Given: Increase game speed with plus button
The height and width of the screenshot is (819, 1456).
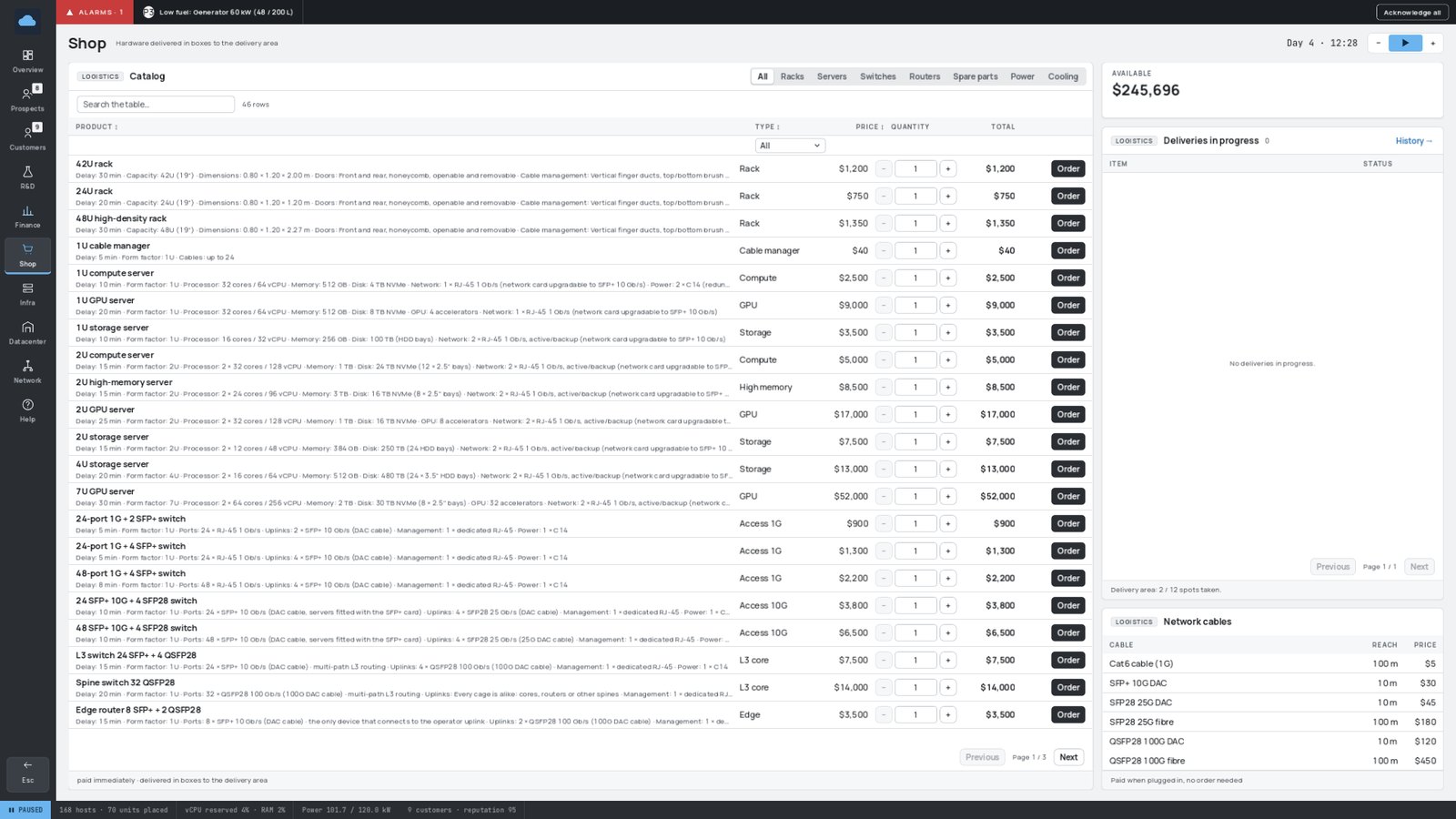Looking at the screenshot, I should (1432, 43).
